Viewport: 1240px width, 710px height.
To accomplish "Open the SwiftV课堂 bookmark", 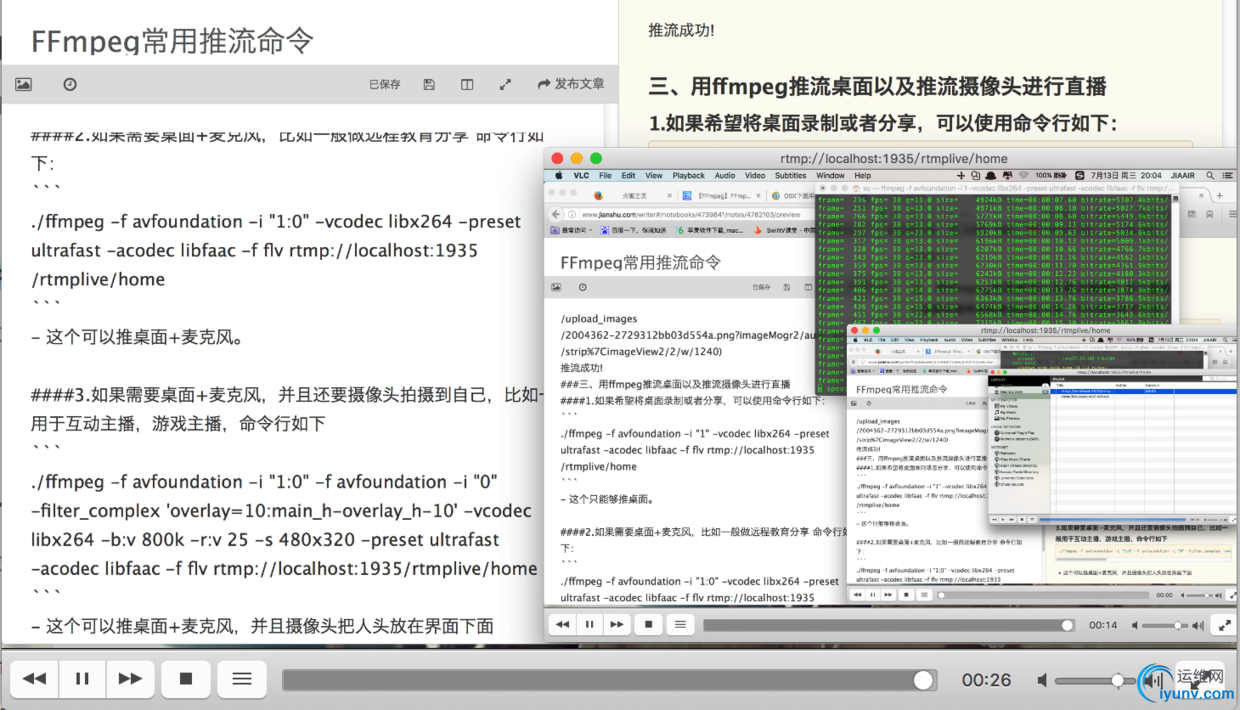I will [785, 230].
